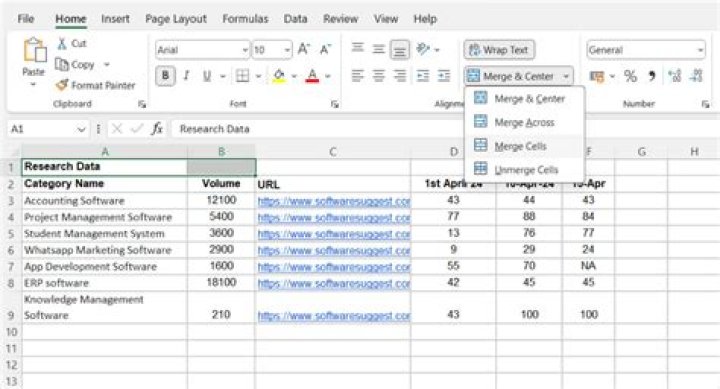Choose Merge Across from the menu
The image size is (720, 389).
coord(525,122)
